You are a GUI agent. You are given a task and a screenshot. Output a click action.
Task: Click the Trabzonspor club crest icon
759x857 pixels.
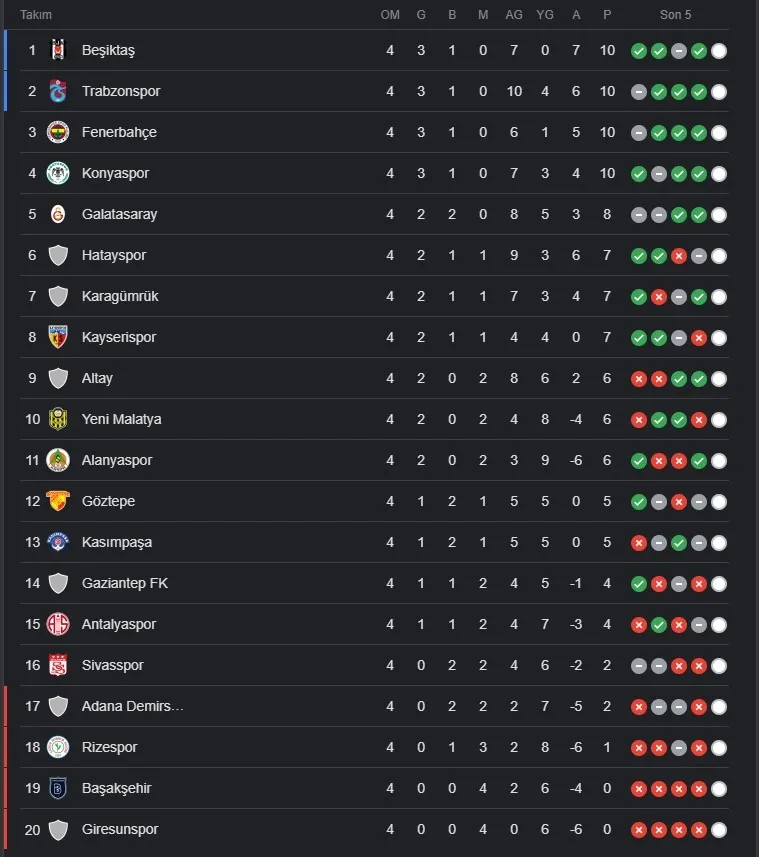coord(57,91)
